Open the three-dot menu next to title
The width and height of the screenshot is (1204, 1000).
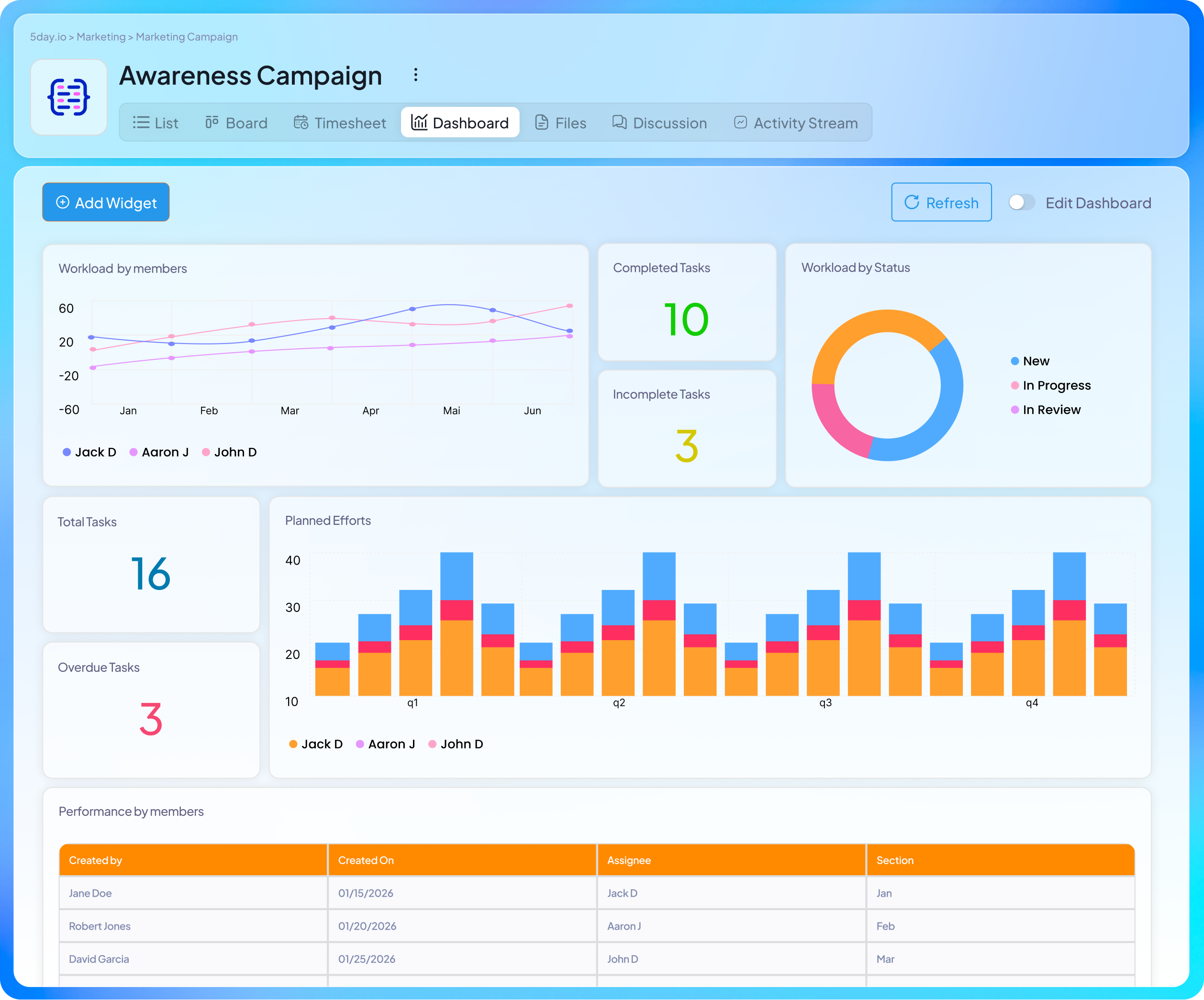point(415,75)
